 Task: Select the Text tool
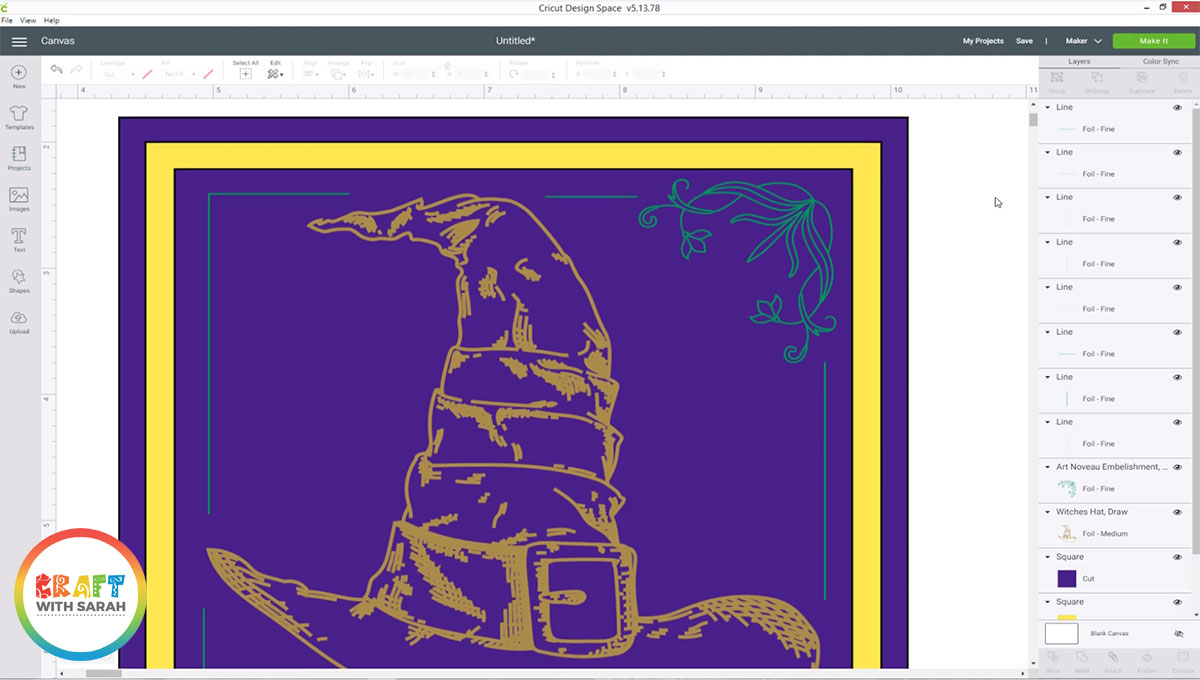click(19, 238)
